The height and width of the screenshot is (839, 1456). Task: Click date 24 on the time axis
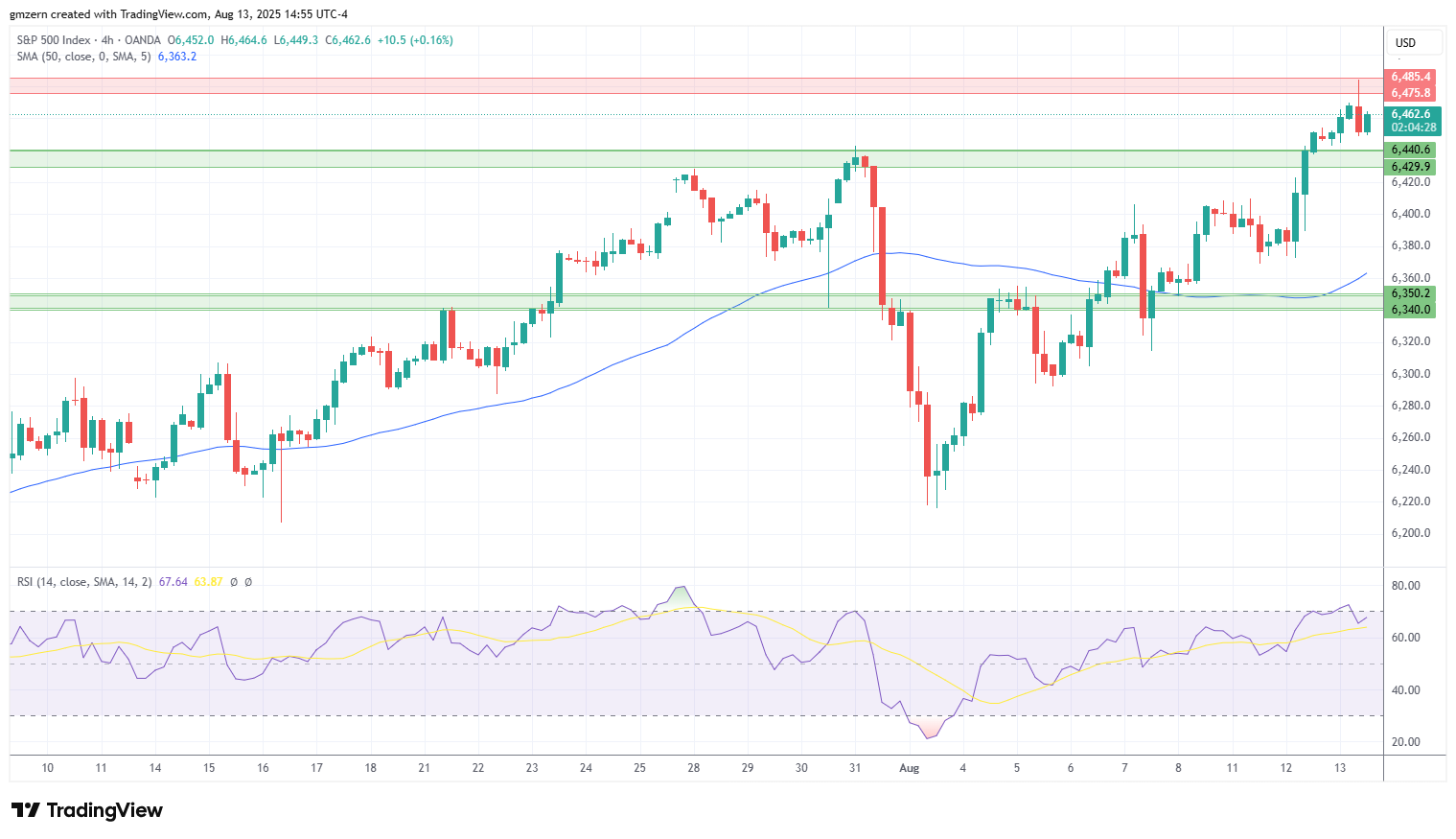tap(586, 768)
